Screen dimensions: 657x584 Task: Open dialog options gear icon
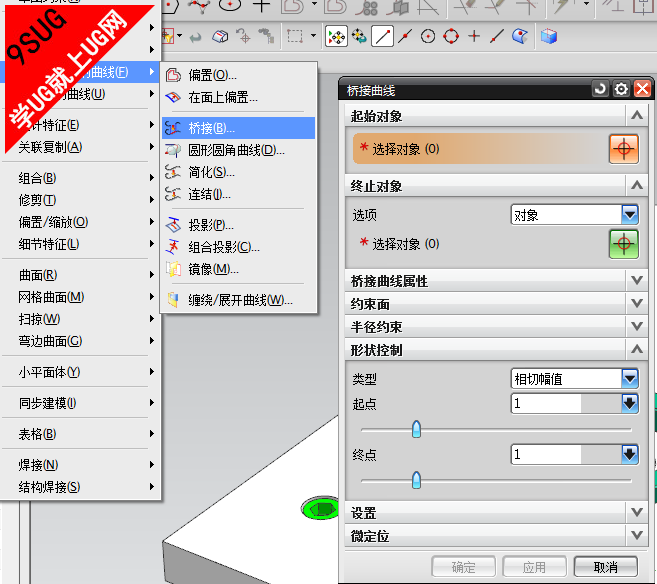pyautogui.click(x=621, y=89)
